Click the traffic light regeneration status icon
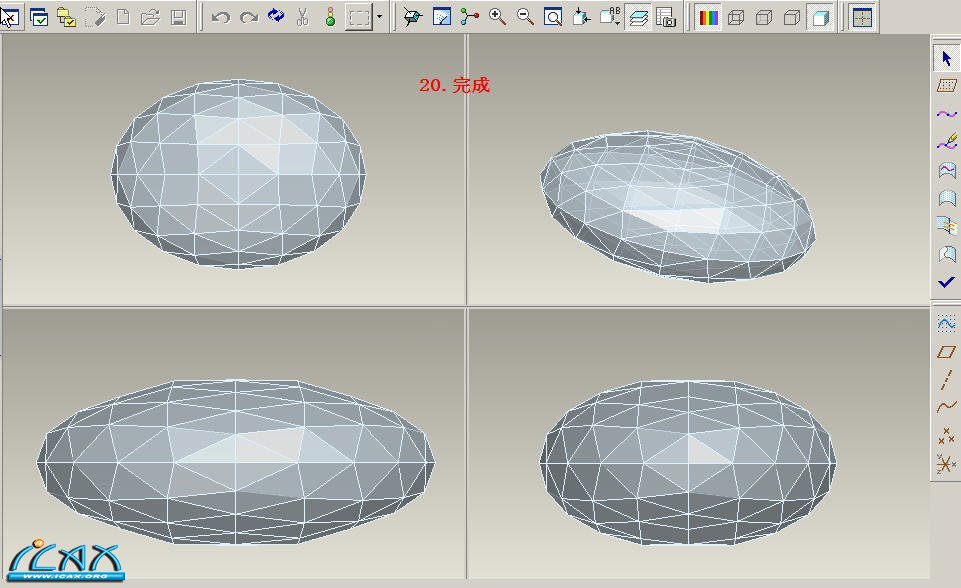Screen dimensions: 961x588 330,17
